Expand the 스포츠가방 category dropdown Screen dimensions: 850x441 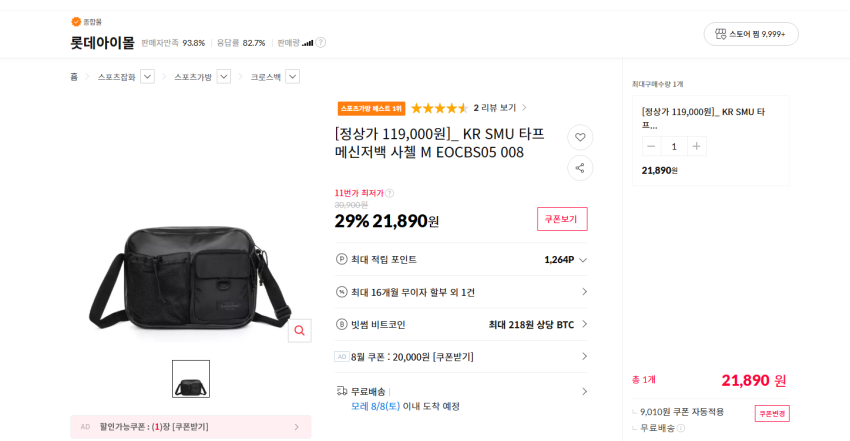(224, 77)
